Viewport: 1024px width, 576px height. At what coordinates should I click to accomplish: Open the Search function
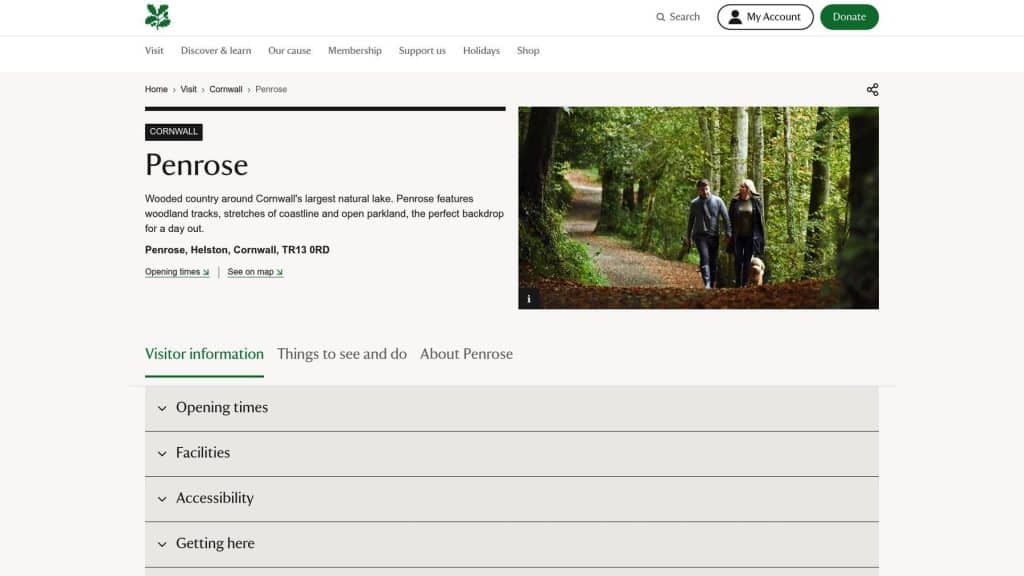pos(677,17)
